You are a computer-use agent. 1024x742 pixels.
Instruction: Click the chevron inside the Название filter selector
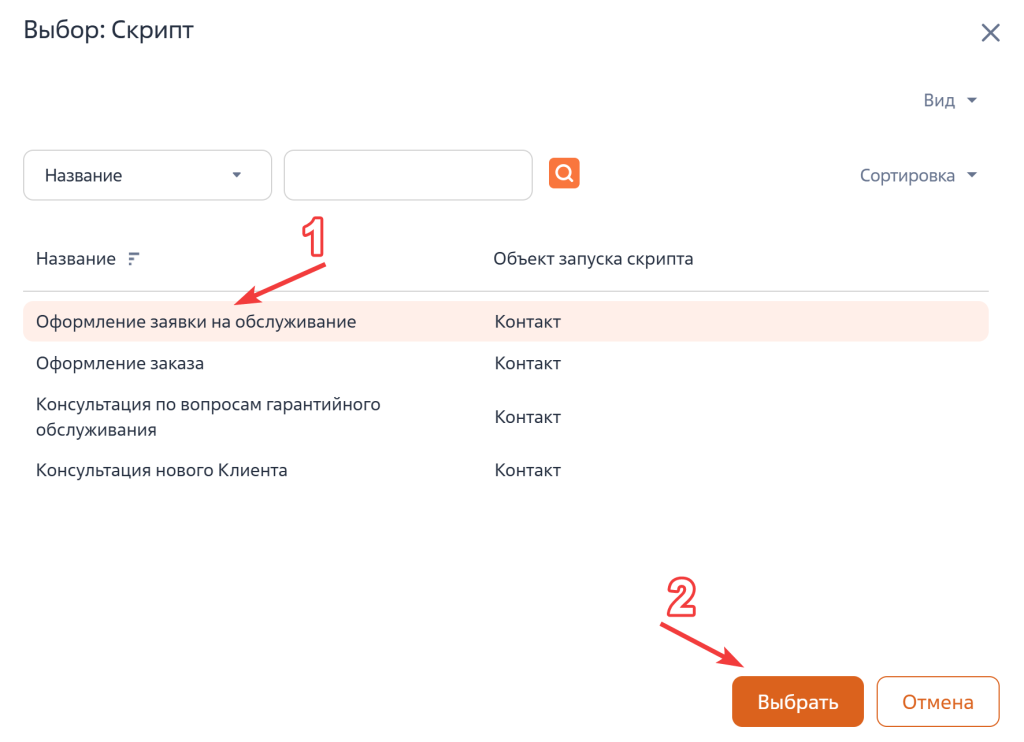pos(237,174)
